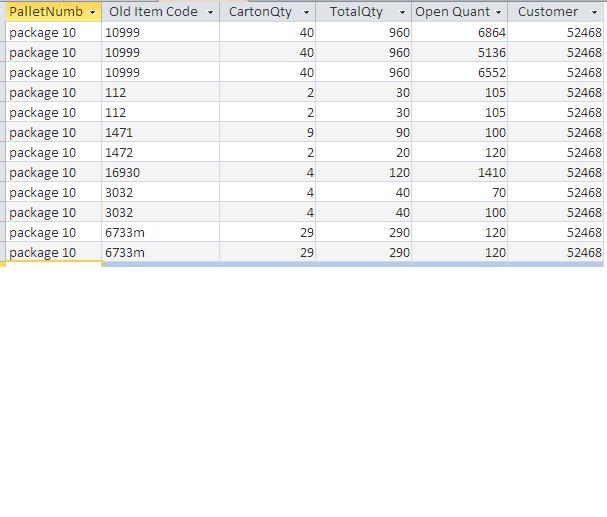This screenshot has height=517, width=607.
Task: Click the Open Quant cell 6864
Action: (459, 32)
